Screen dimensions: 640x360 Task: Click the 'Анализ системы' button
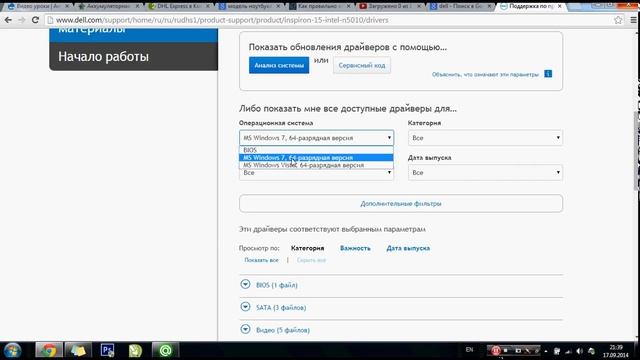[x=279, y=65]
